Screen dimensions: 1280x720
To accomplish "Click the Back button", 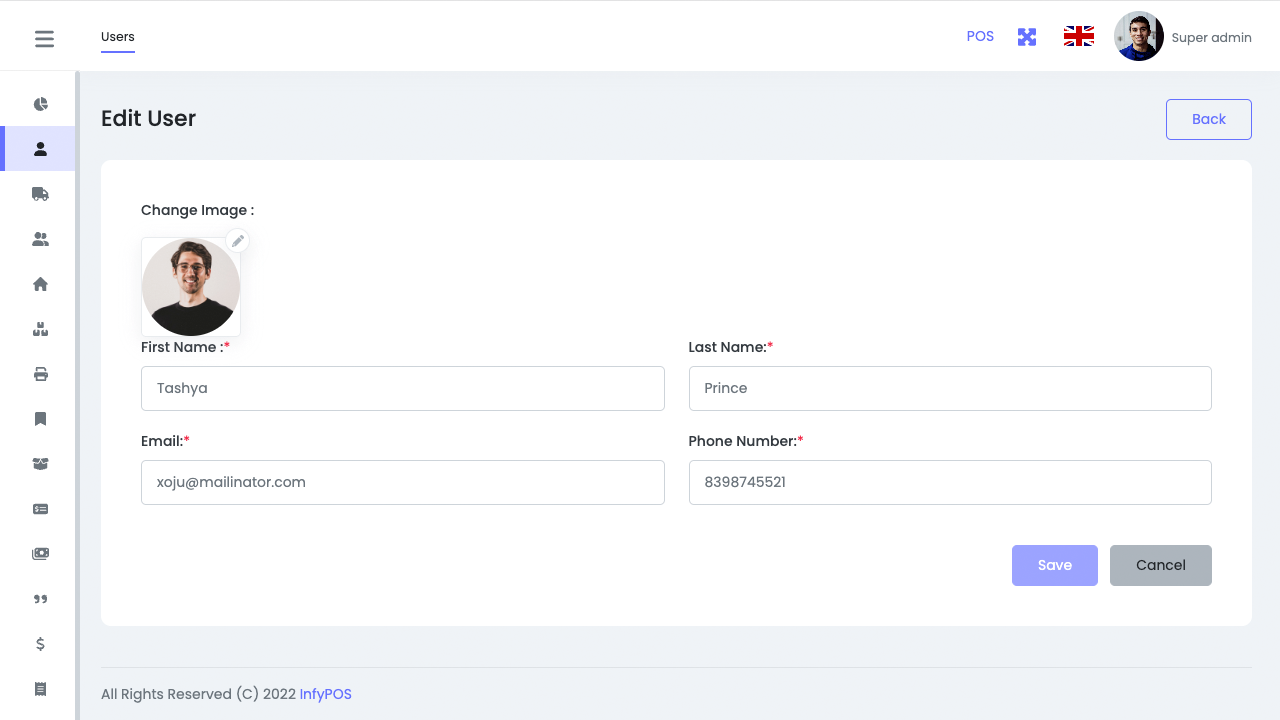I will tap(1208, 119).
